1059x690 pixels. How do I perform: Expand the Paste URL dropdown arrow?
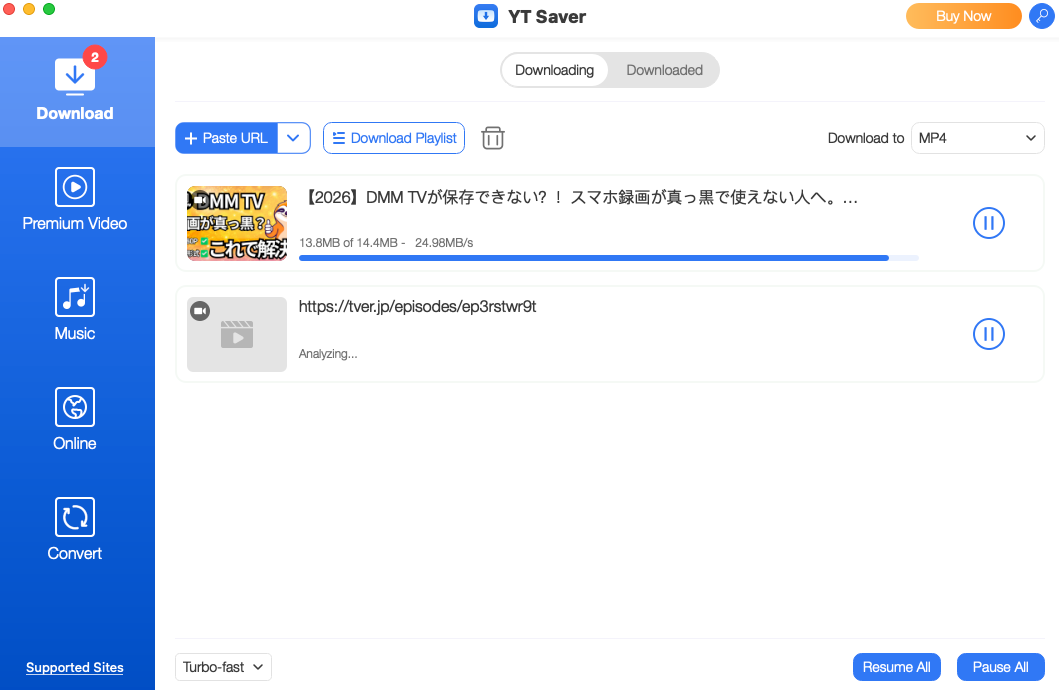294,138
